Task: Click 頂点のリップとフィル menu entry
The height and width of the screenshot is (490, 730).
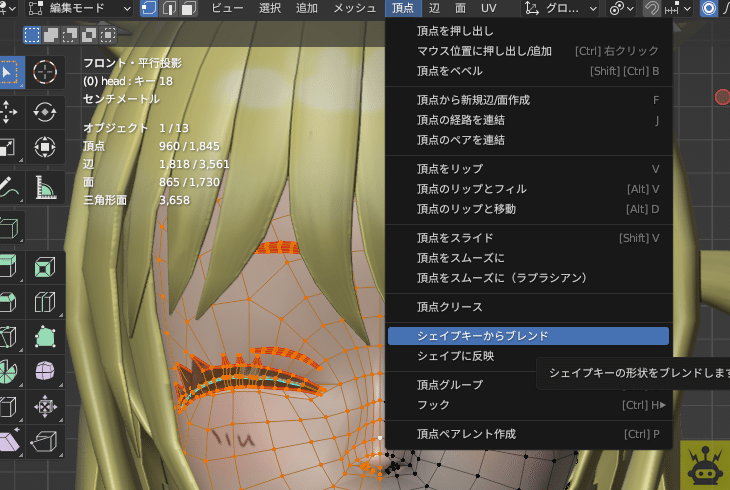Action: click(x=528, y=189)
